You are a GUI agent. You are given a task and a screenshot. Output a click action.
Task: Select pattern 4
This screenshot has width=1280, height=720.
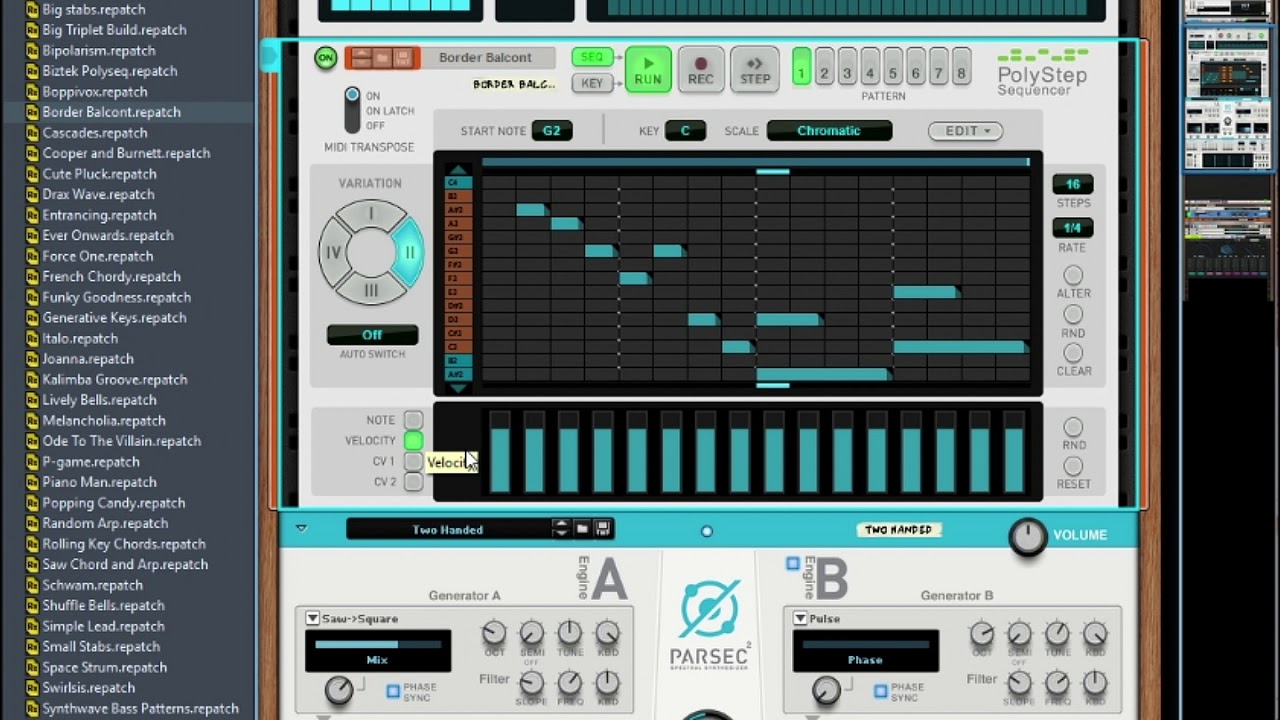click(x=870, y=66)
